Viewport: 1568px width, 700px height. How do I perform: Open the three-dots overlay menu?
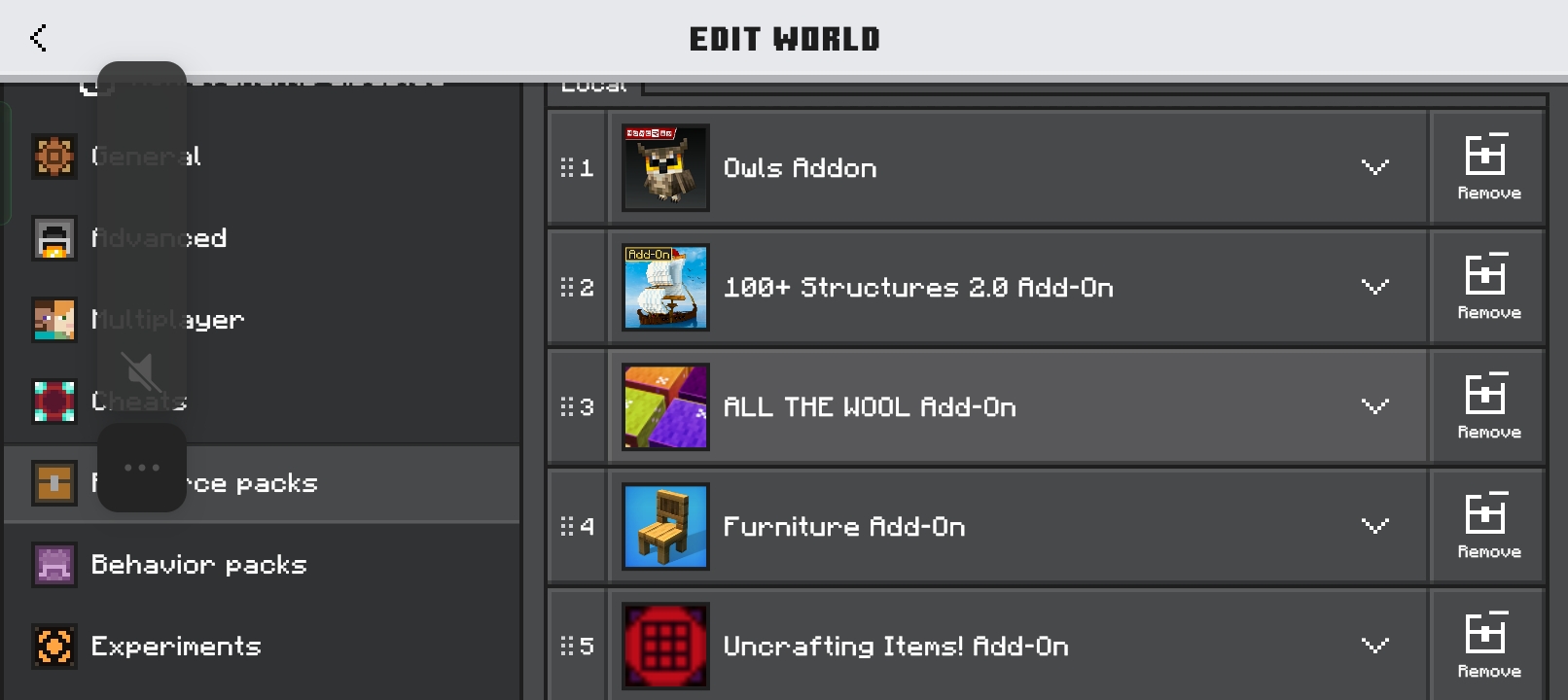pyautogui.click(x=142, y=468)
